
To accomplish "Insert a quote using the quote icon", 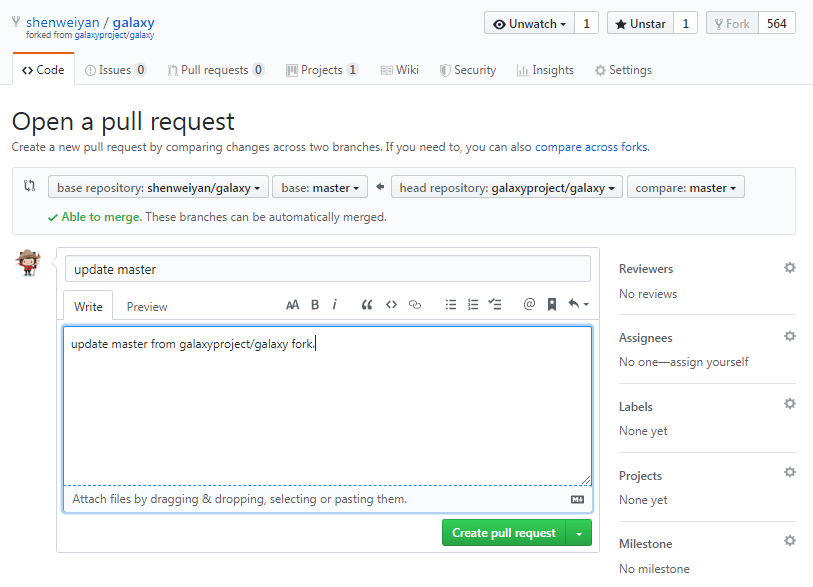I will point(367,305).
